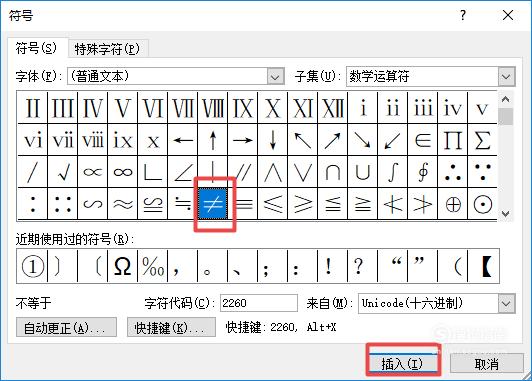Close the 符号 dialog window
The image size is (532, 381).
pyautogui.click(x=508, y=15)
